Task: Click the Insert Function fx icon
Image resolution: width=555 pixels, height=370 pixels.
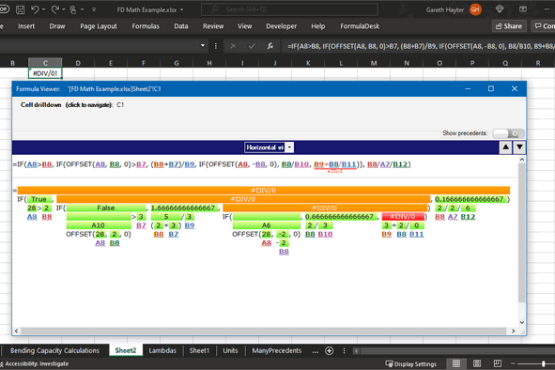Action: pos(270,46)
